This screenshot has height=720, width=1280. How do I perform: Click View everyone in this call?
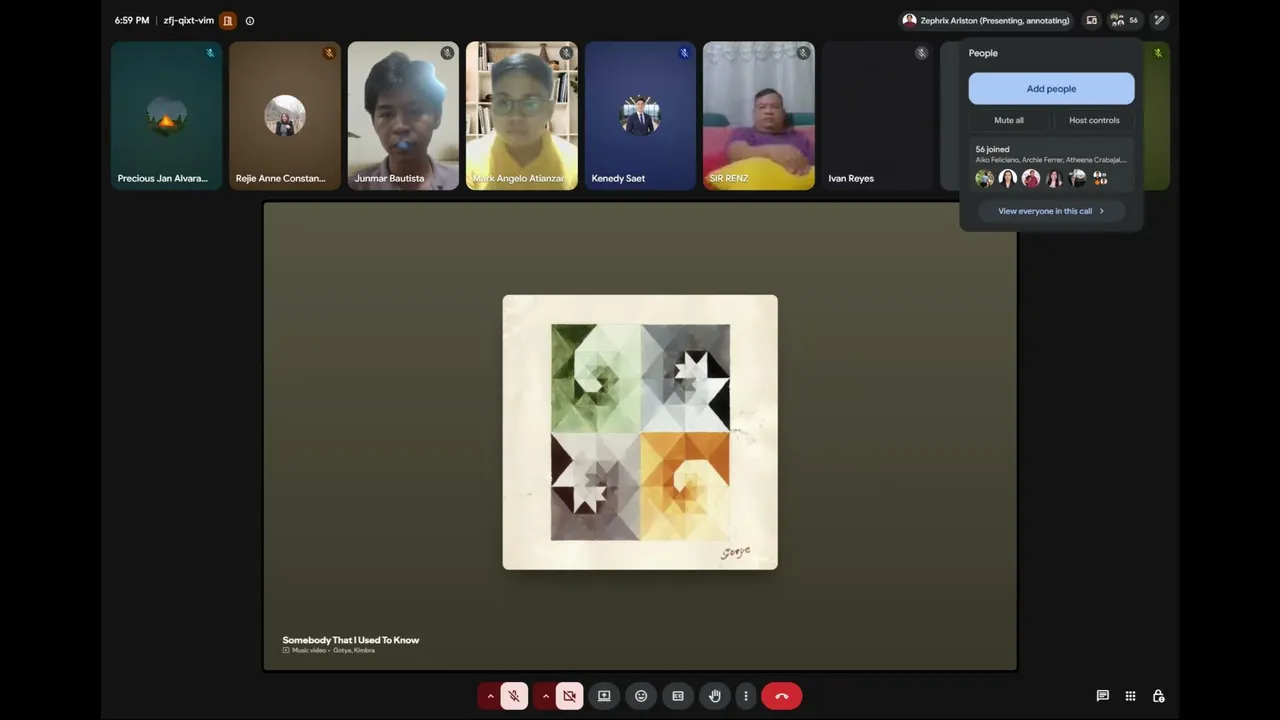click(x=1051, y=211)
